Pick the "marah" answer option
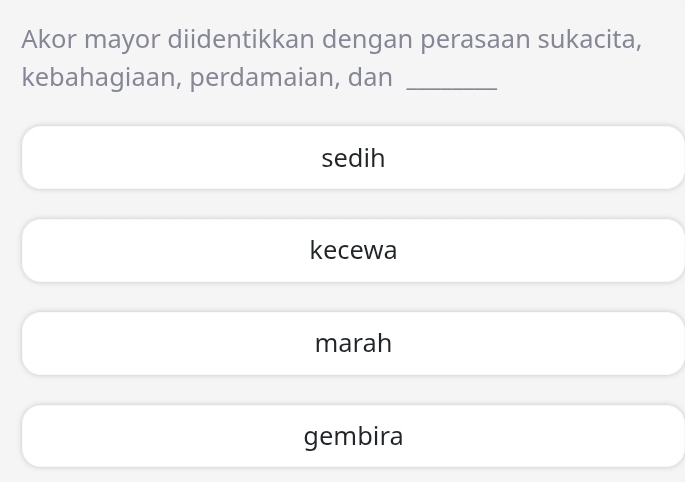Image resolution: width=685 pixels, height=482 pixels. (353, 344)
